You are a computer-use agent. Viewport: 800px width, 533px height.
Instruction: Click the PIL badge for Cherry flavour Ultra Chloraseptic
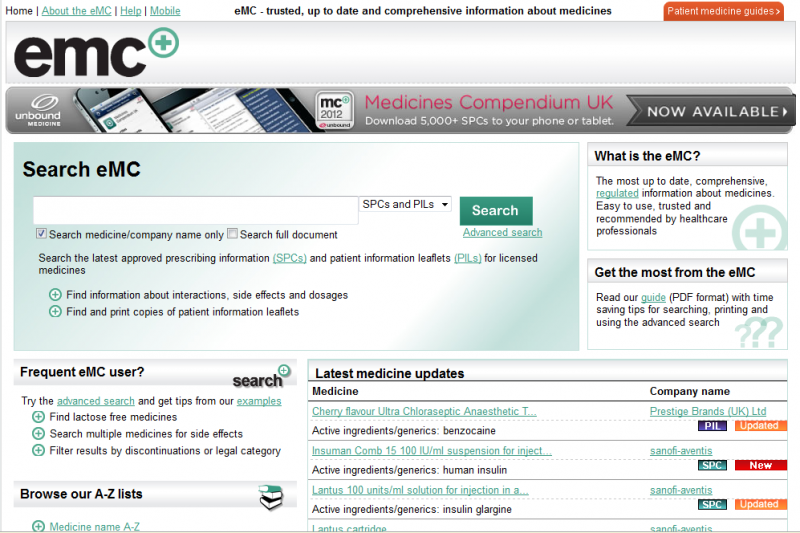(x=712, y=426)
